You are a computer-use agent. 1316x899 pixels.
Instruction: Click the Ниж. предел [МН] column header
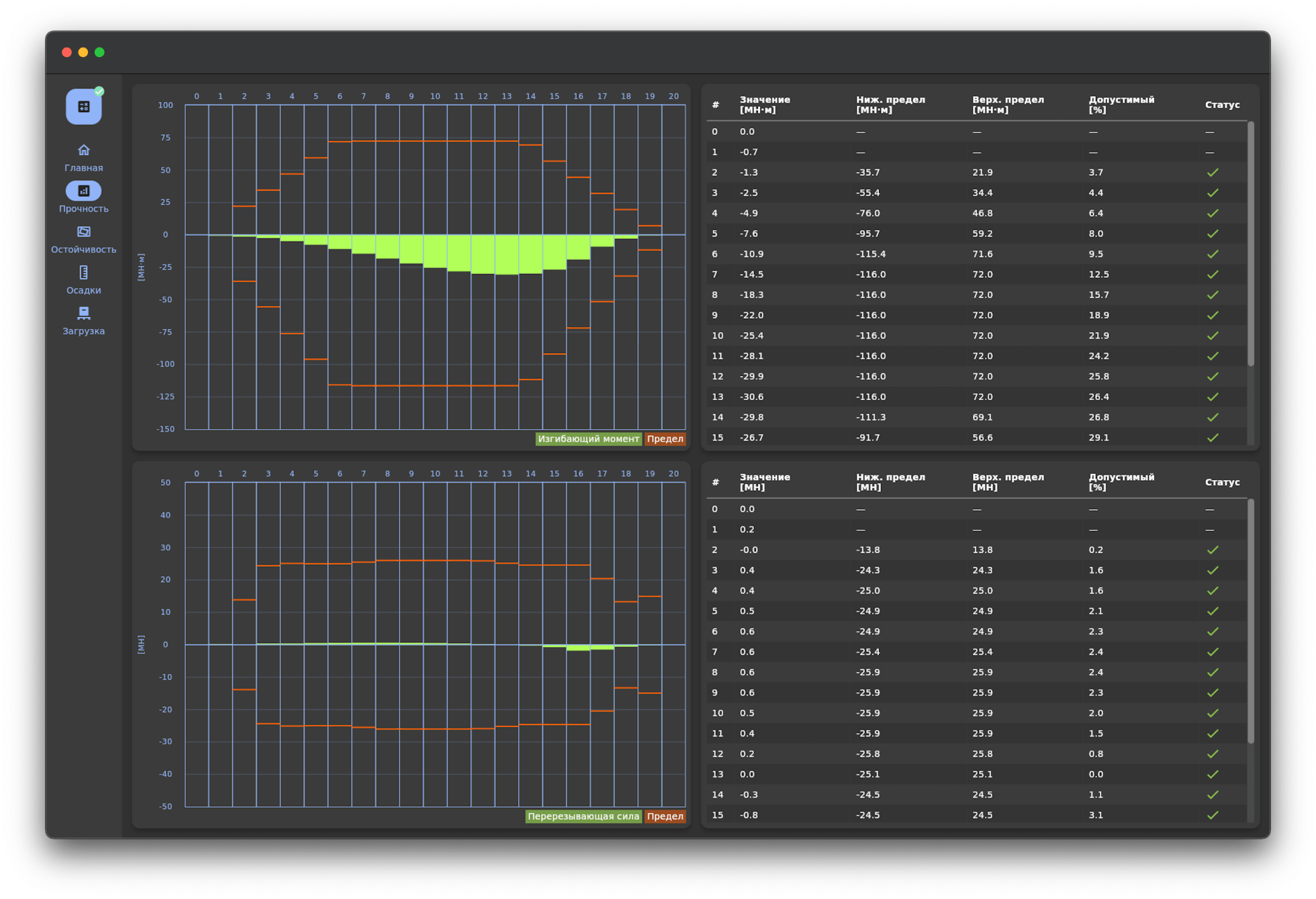tap(890, 482)
